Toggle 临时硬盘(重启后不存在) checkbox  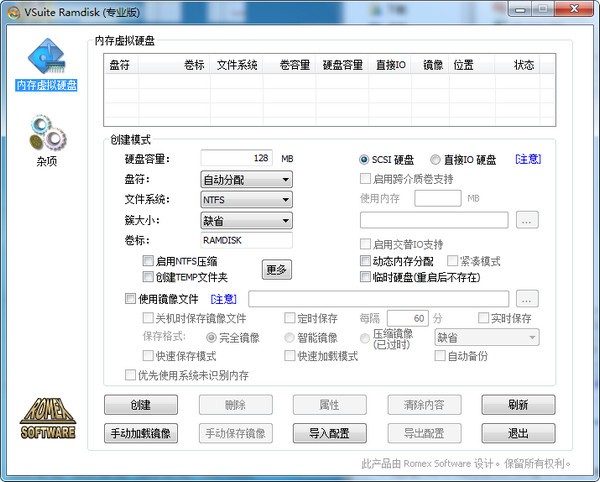click(365, 277)
